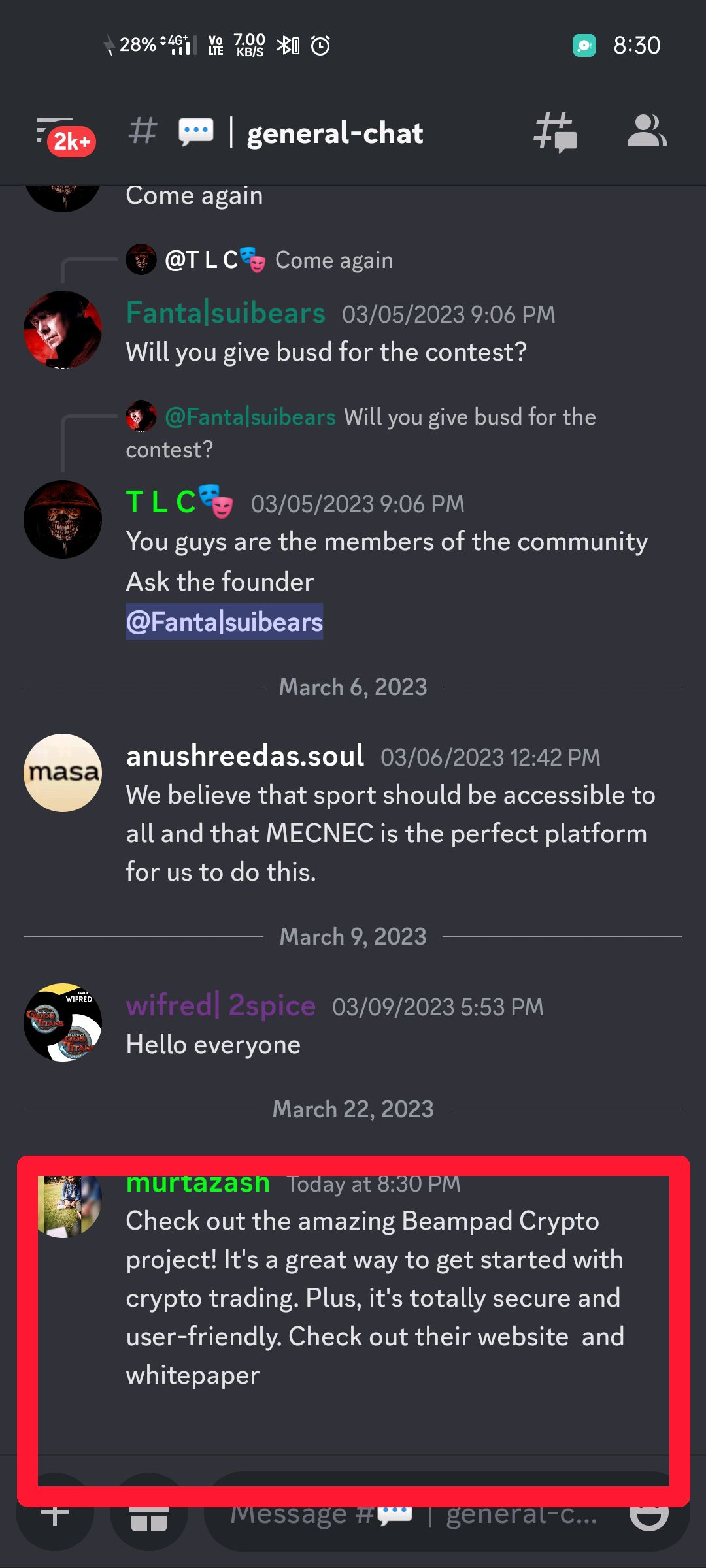Open the threads icon in header
This screenshot has height=1568, width=706.
coord(555,133)
